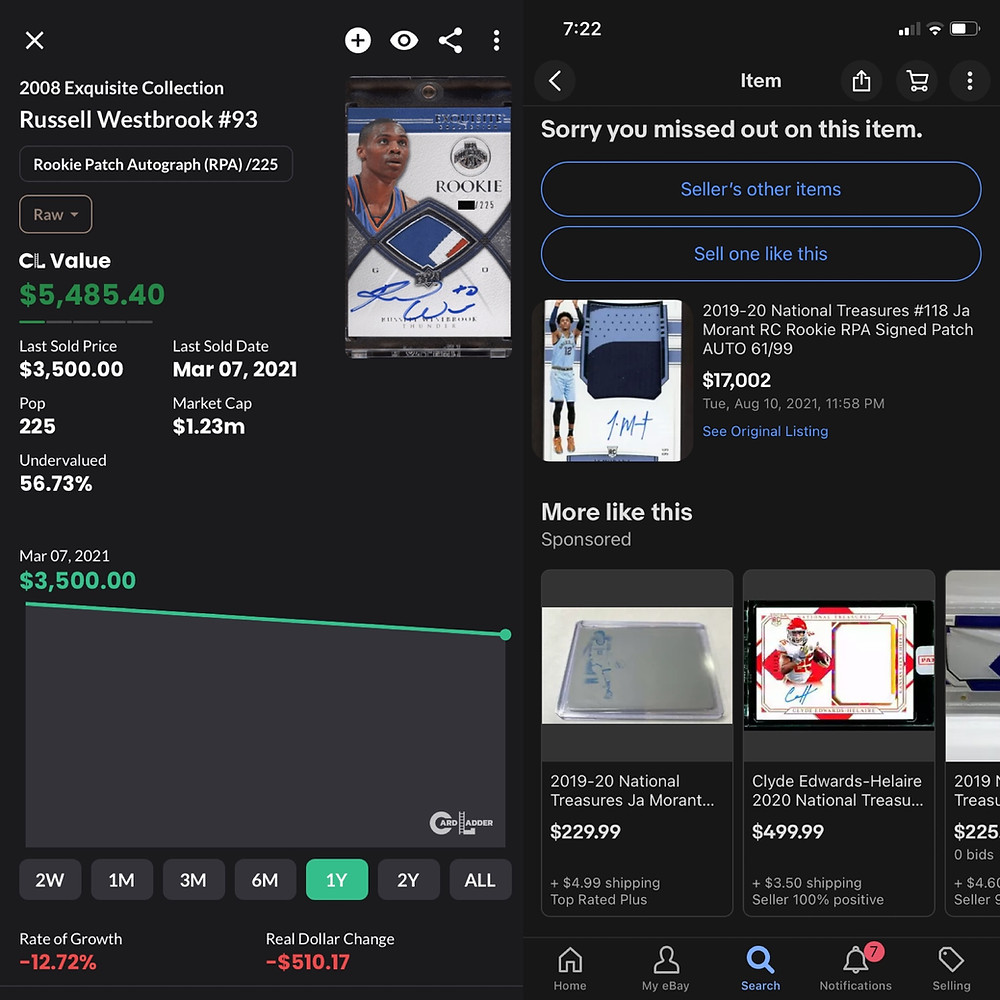View Russell Westbrook card image
This screenshot has width=1000, height=1000.
429,217
